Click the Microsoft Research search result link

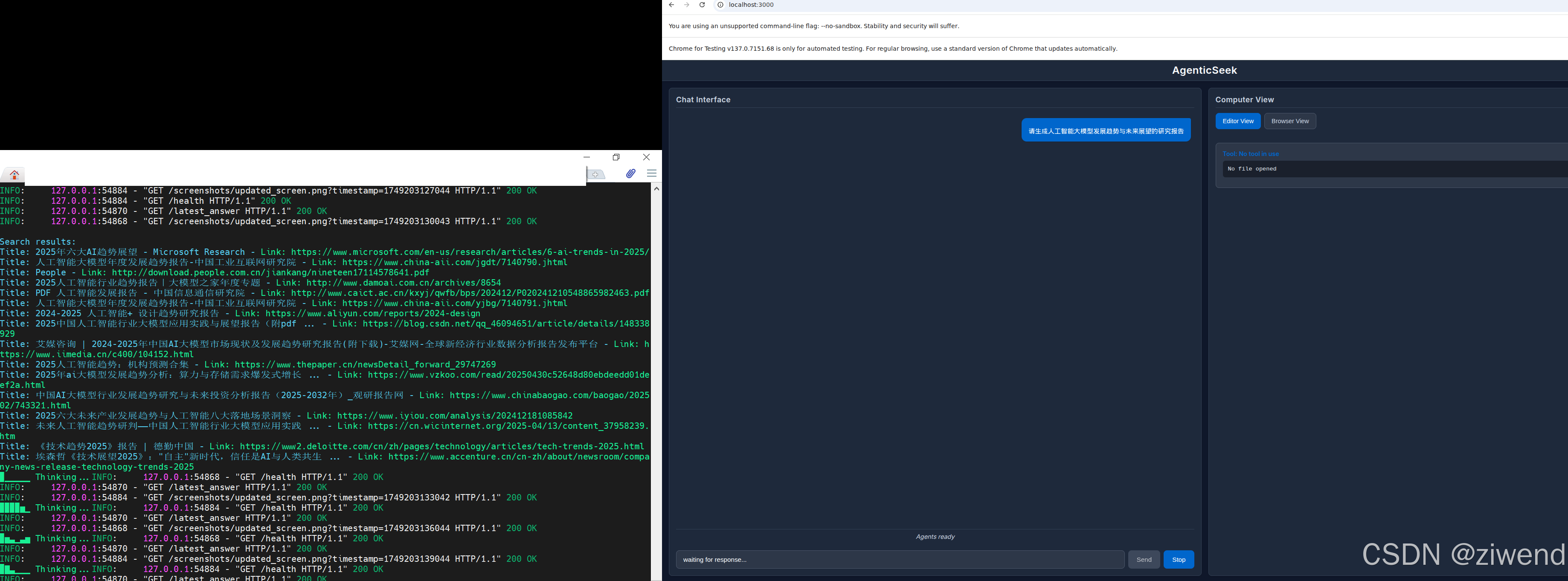(469, 252)
